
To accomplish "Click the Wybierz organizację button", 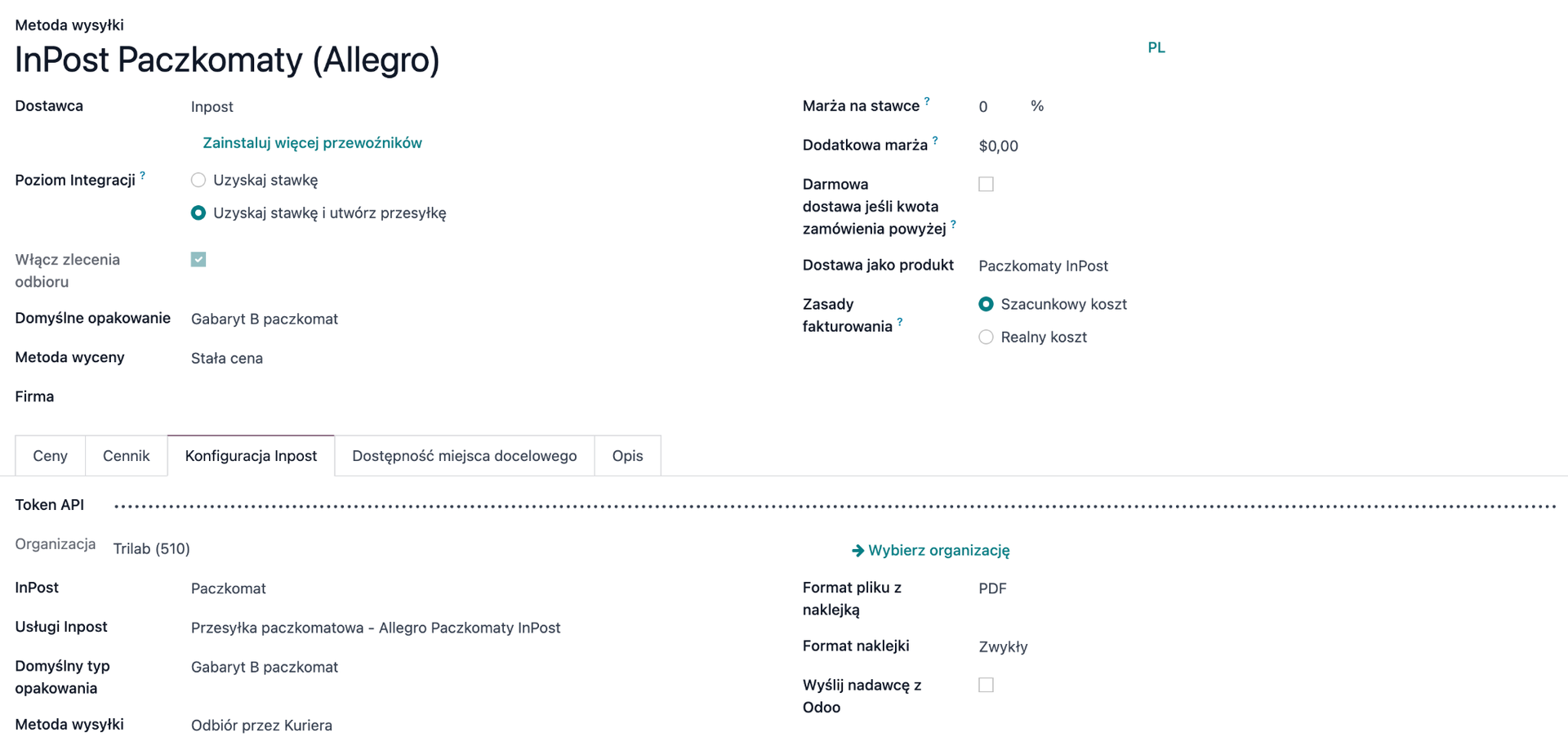I will pos(931,551).
